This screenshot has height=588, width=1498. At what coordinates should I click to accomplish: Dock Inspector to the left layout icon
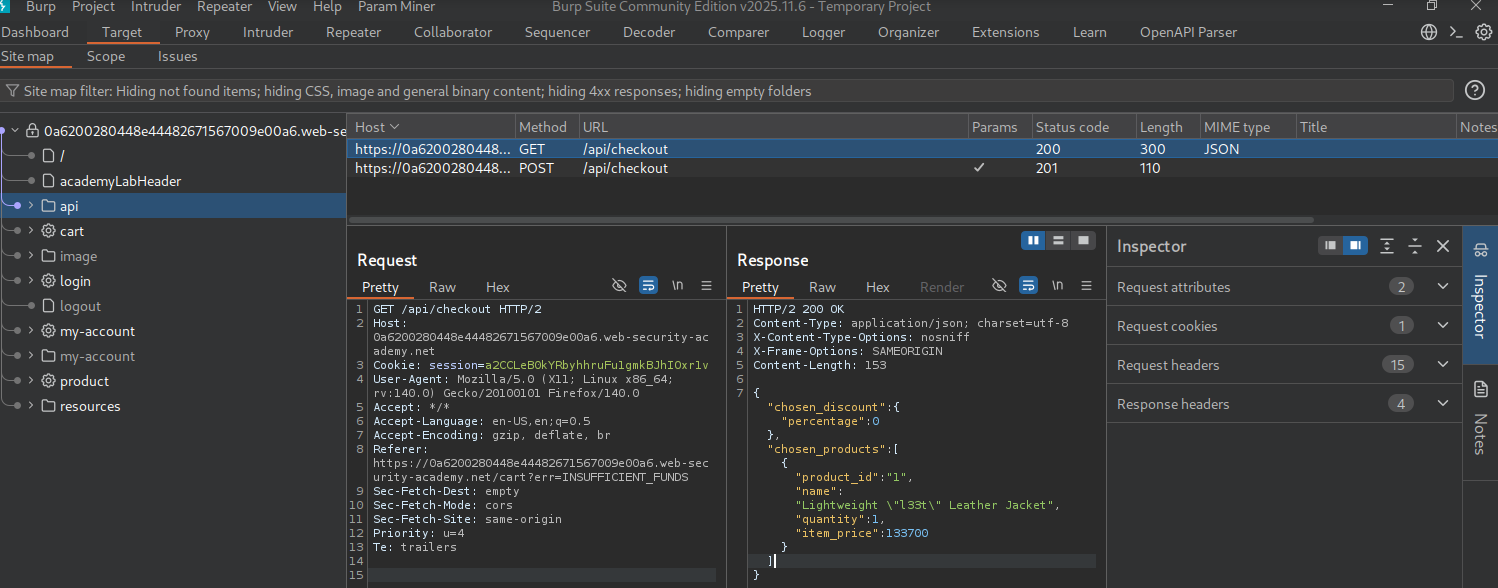tap(1330, 245)
